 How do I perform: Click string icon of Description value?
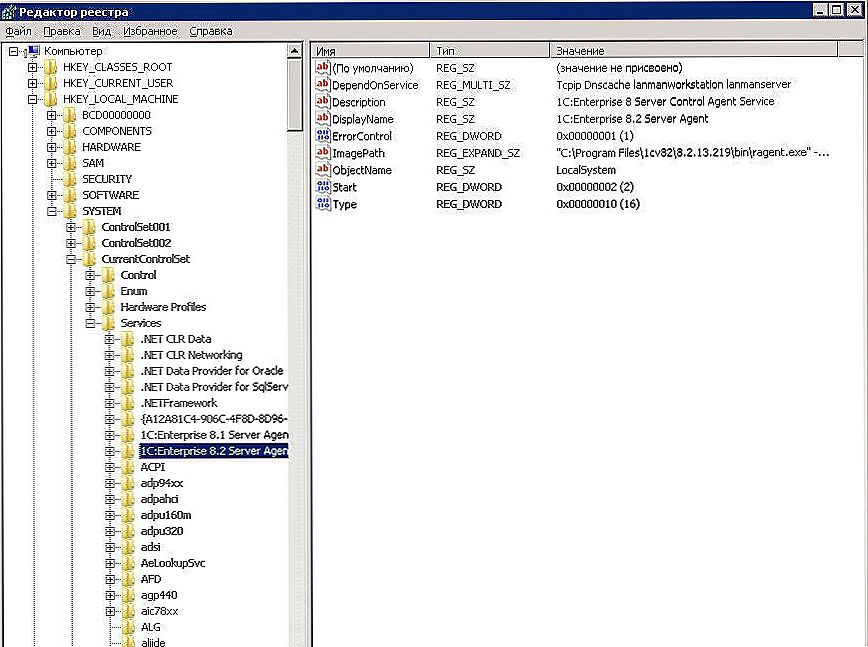point(323,102)
